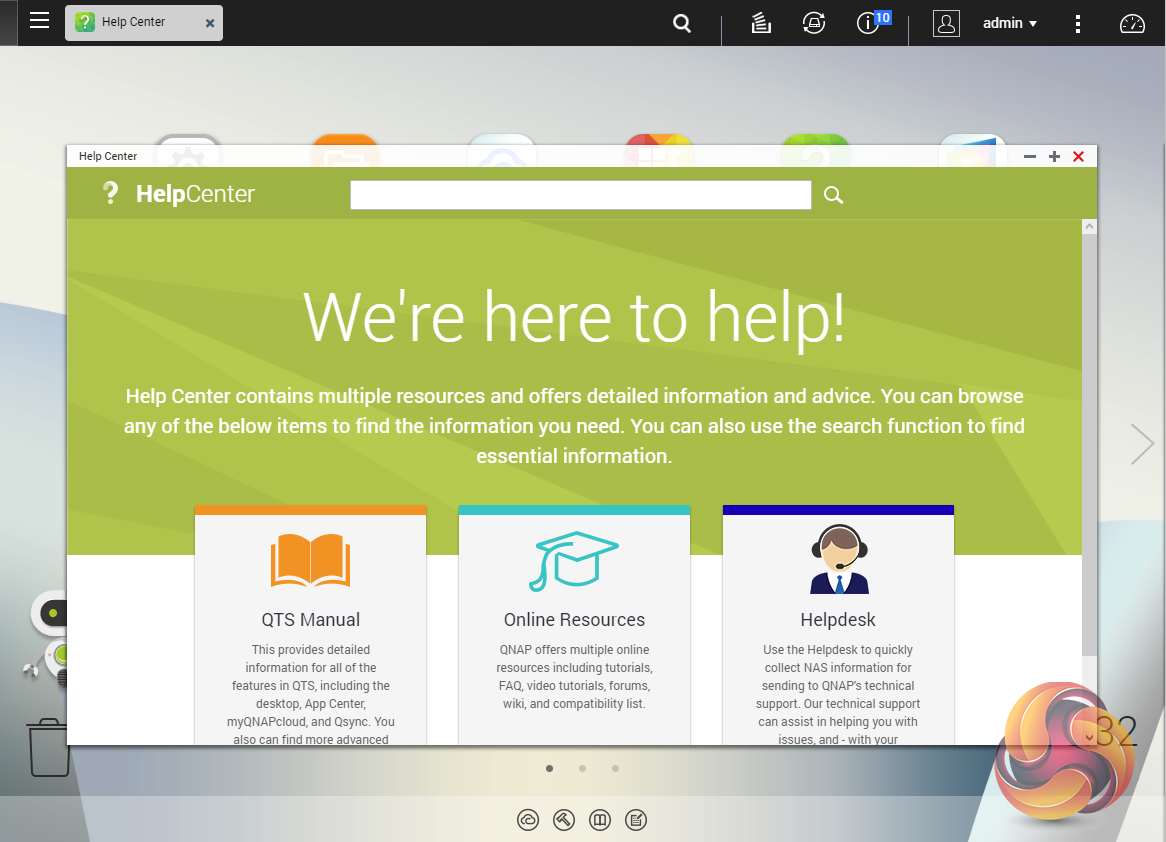Image resolution: width=1166 pixels, height=842 pixels.
Task: Open the myQNAPcloud icon in bottom bar
Action: [x=528, y=820]
